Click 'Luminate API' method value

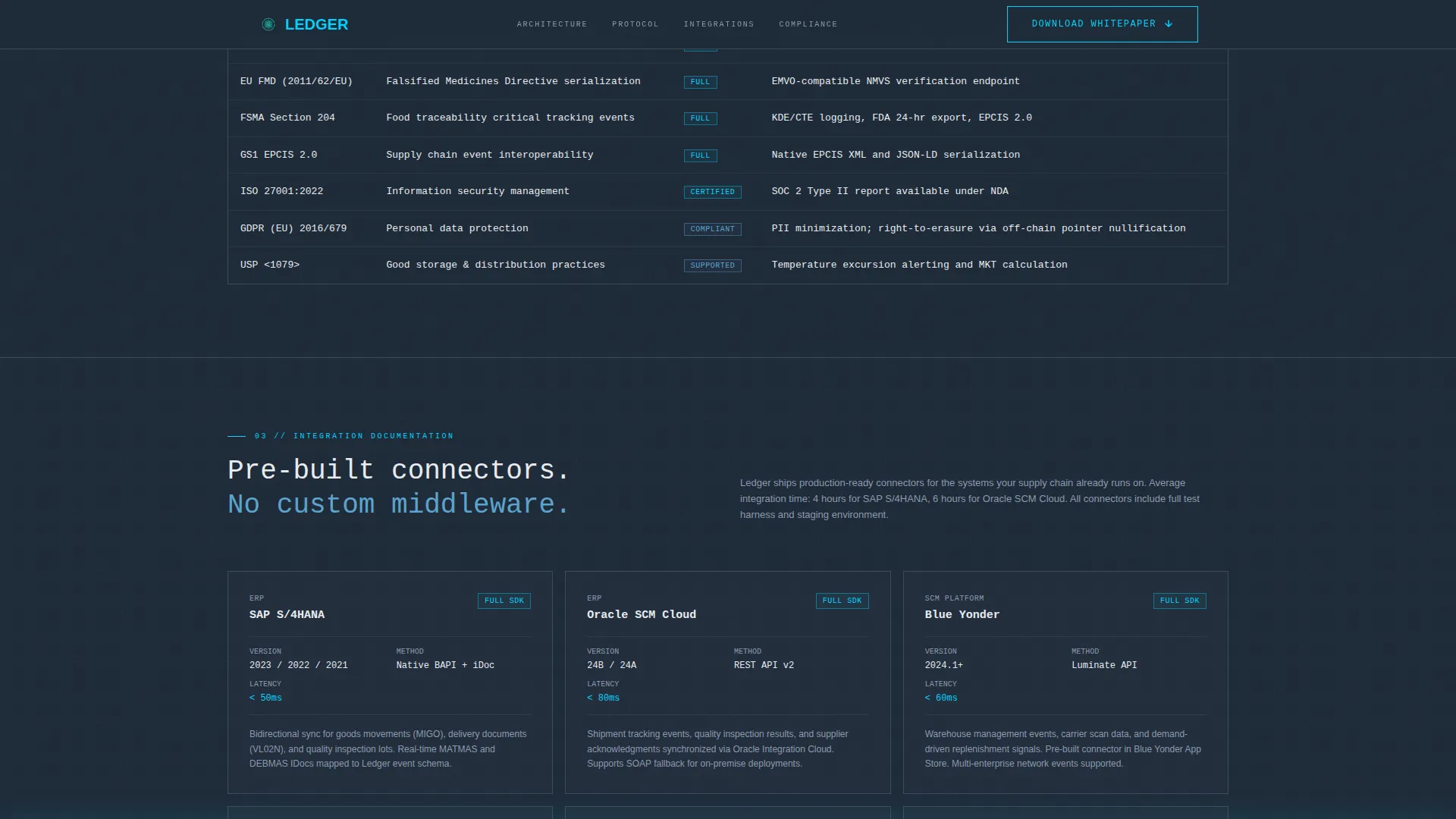[1104, 665]
